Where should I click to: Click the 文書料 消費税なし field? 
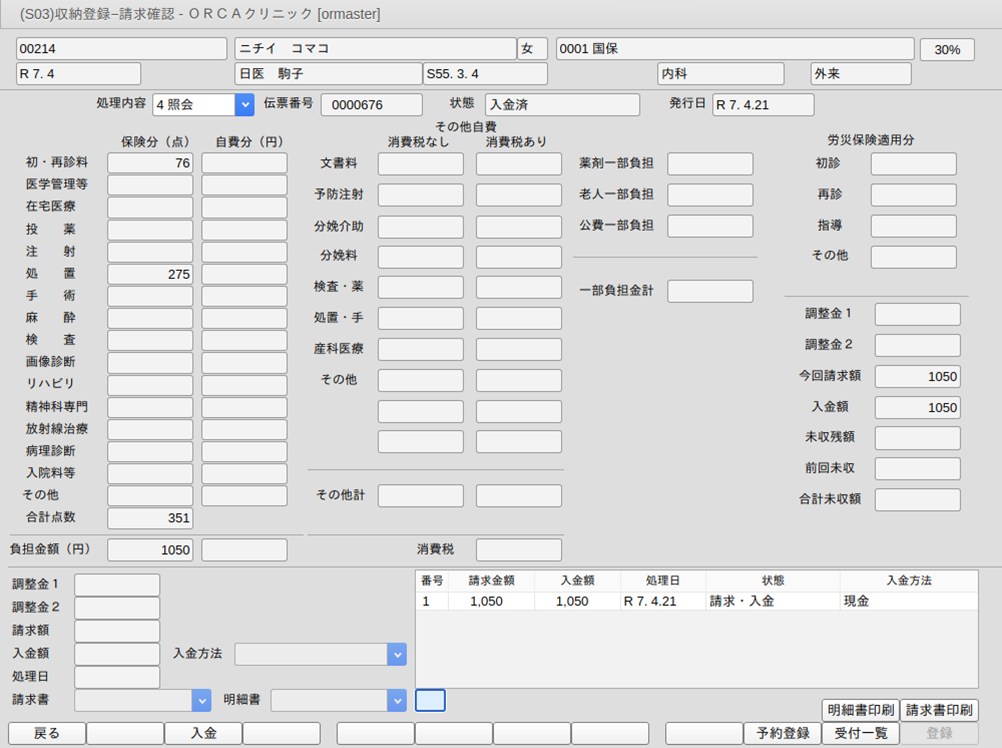pyautogui.click(x=420, y=164)
